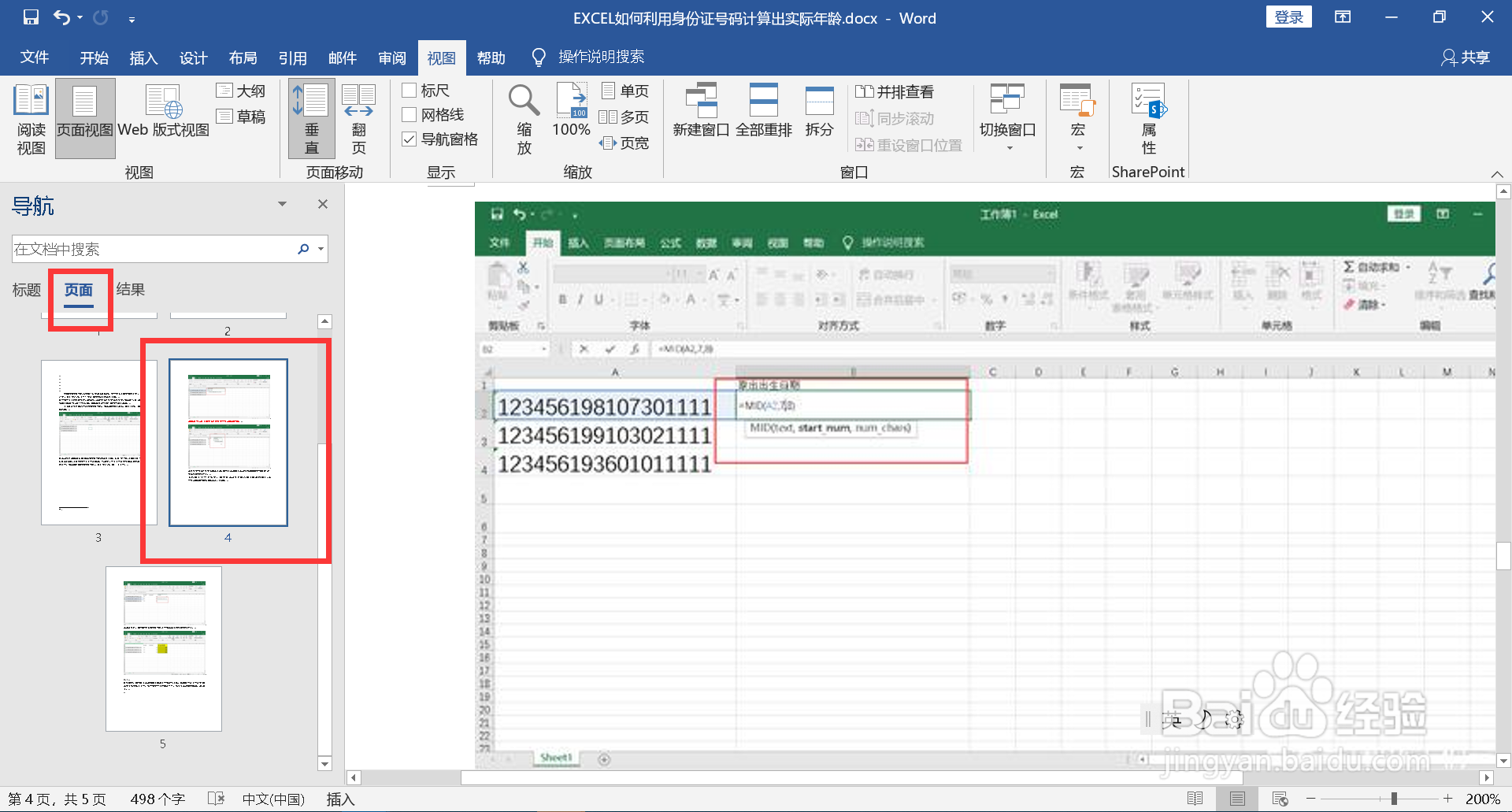Image resolution: width=1512 pixels, height=812 pixels.
Task: Click 插入 mode in status bar
Action: coord(340,799)
